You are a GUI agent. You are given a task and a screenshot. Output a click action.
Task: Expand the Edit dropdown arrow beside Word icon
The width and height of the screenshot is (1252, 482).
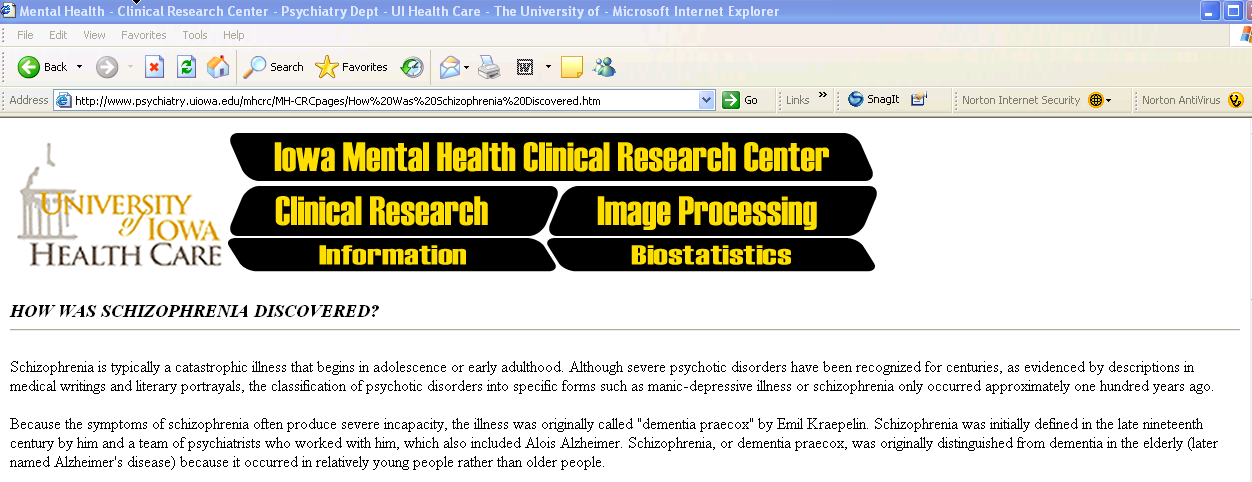click(548, 67)
